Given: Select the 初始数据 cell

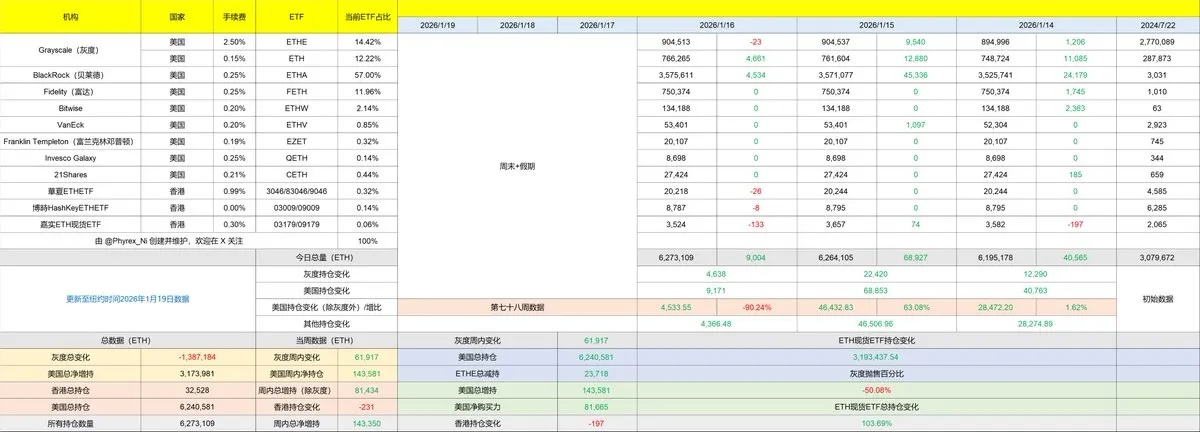Looking at the screenshot, I should [1162, 298].
